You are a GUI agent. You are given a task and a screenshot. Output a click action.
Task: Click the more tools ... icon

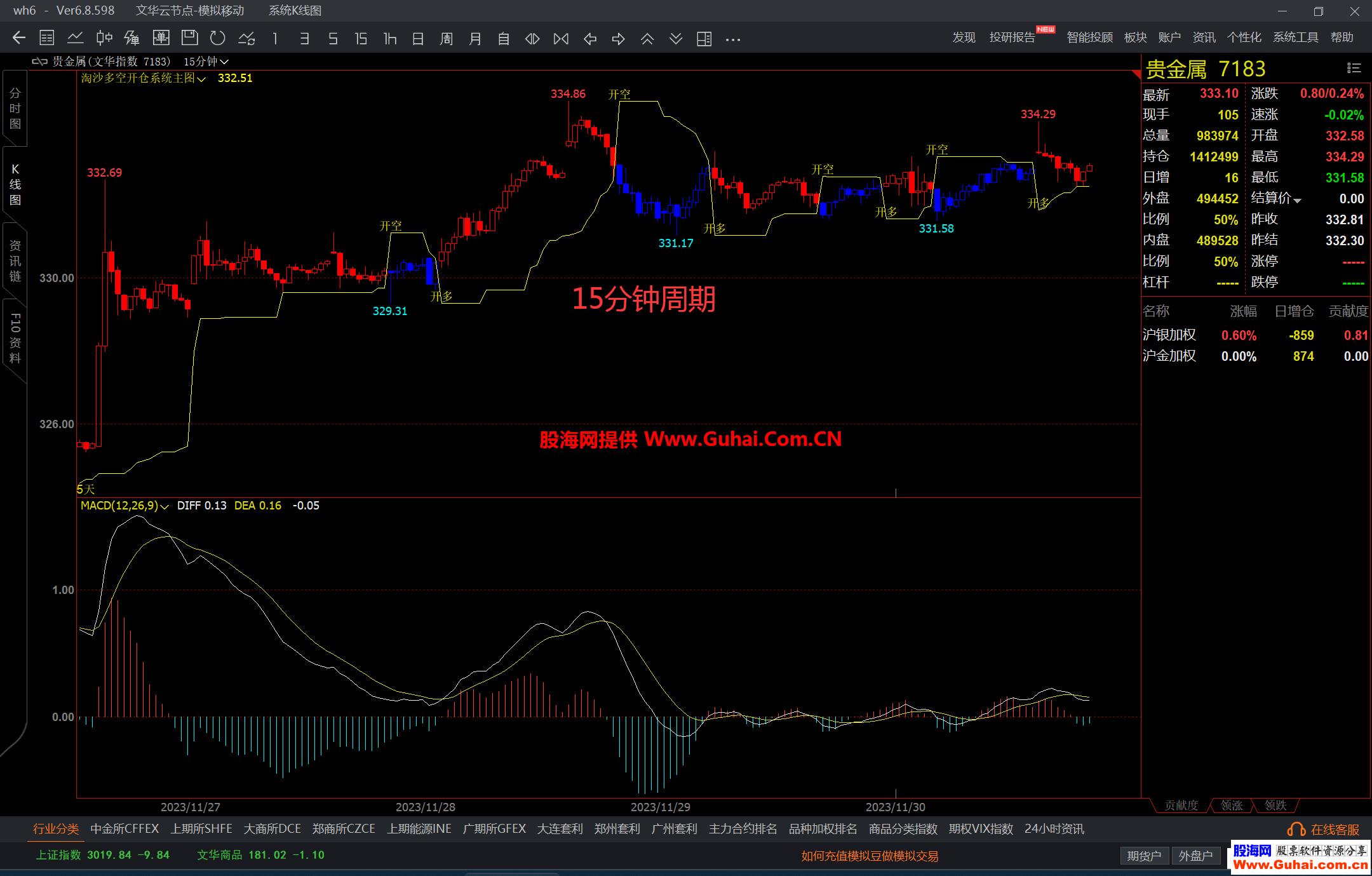[732, 39]
